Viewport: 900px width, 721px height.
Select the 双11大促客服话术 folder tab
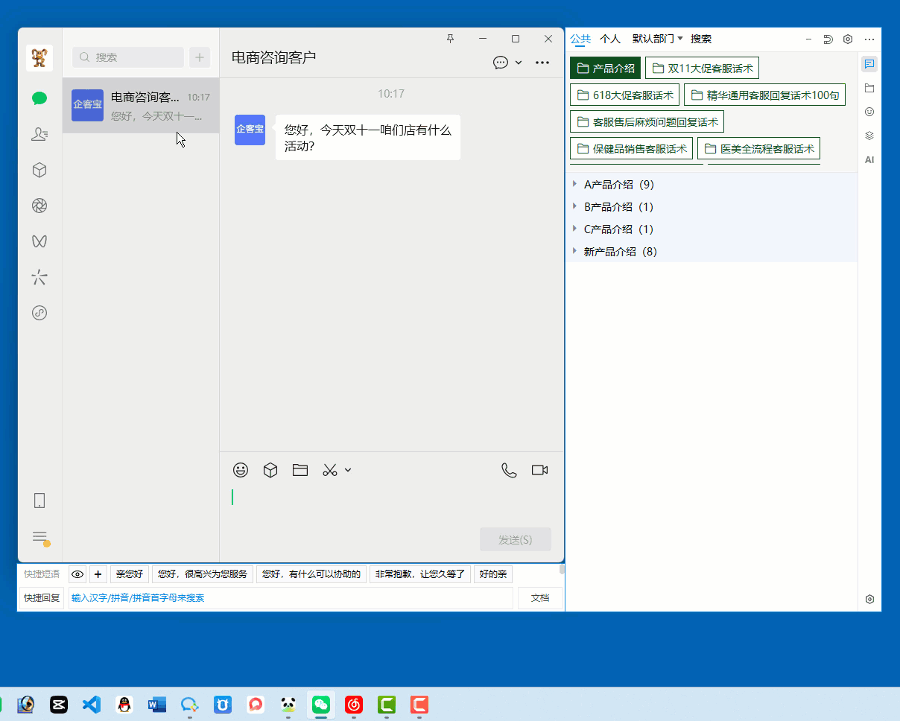pyautogui.click(x=701, y=68)
